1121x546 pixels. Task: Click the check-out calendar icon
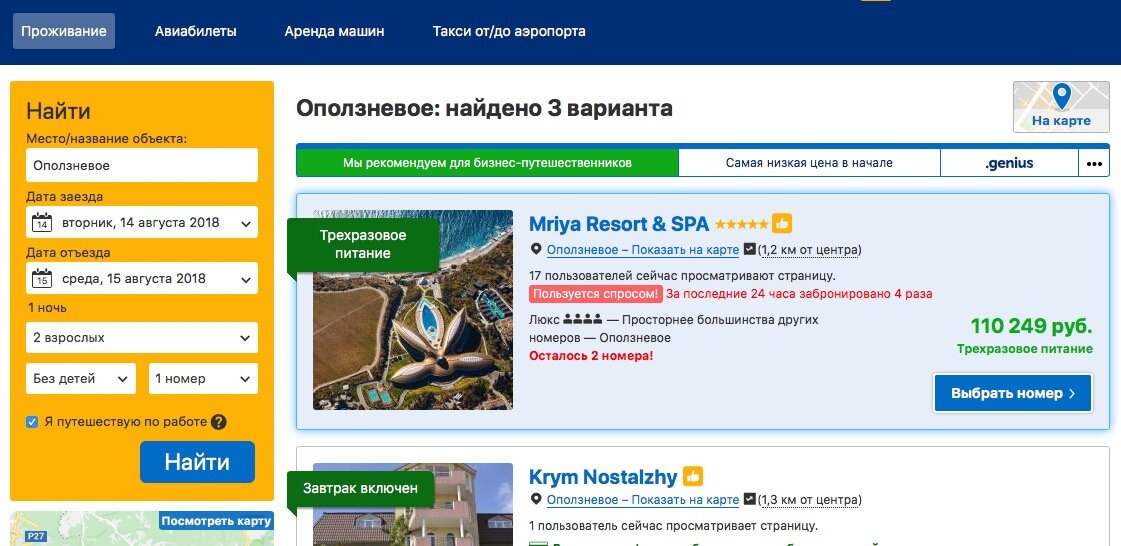[x=42, y=279]
